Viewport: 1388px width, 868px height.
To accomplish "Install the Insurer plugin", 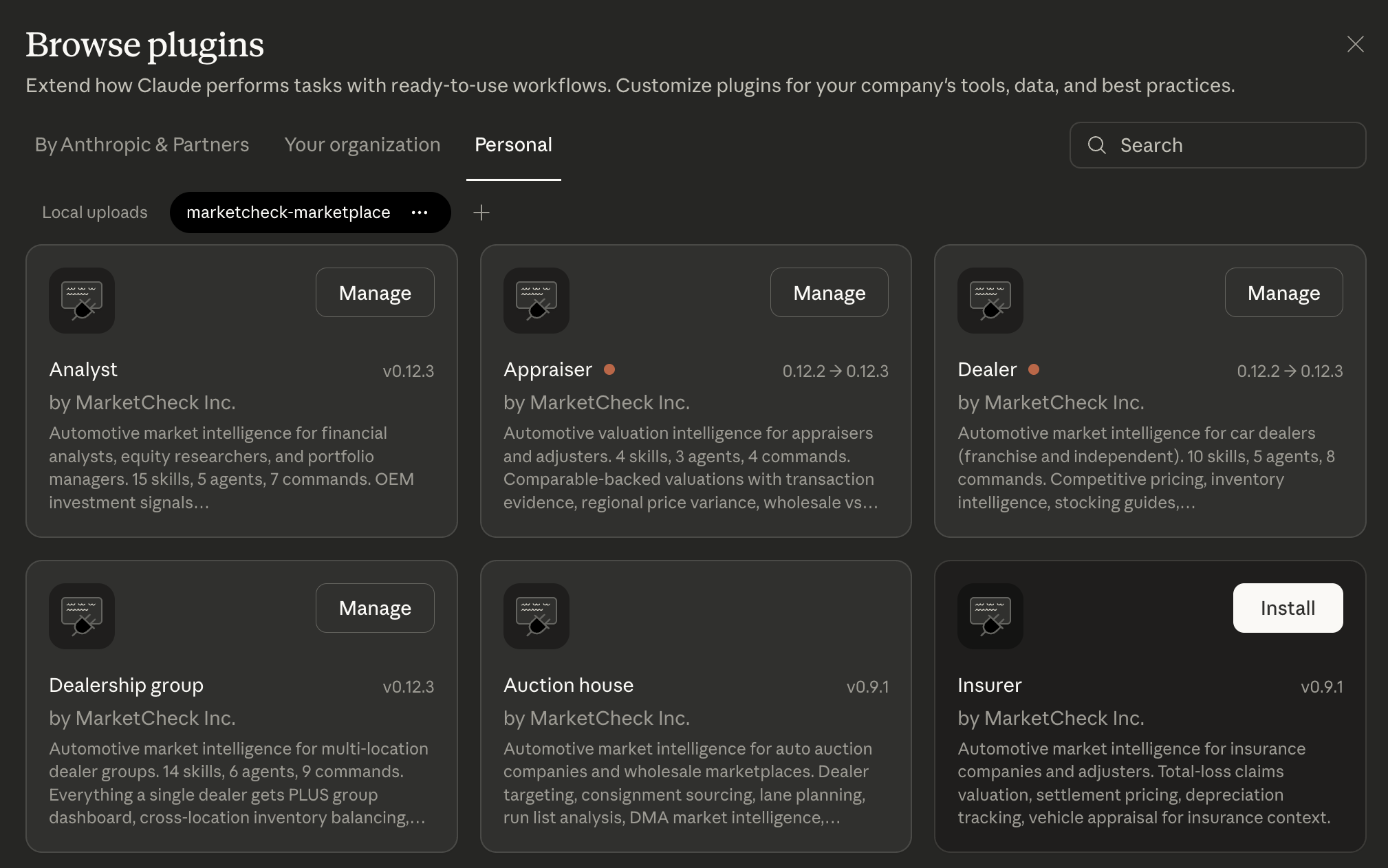I will click(1287, 608).
